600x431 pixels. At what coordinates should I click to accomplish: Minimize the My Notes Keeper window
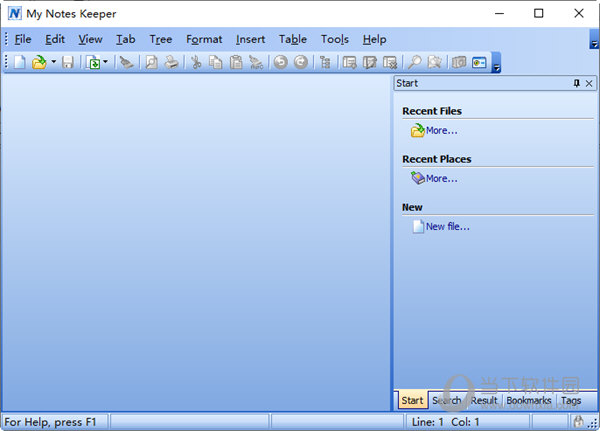[499, 13]
